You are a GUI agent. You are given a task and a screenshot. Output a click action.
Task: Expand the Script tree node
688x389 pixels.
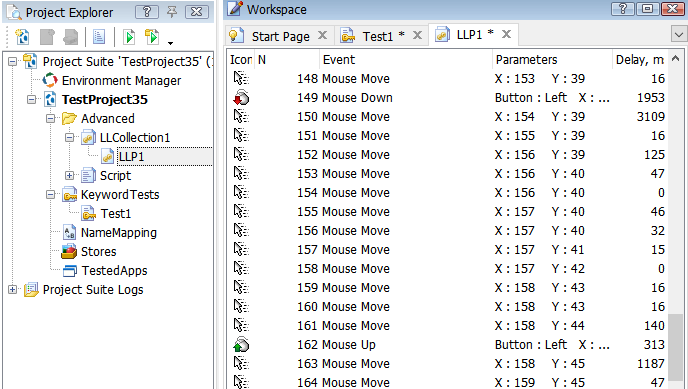pyautogui.click(x=69, y=175)
